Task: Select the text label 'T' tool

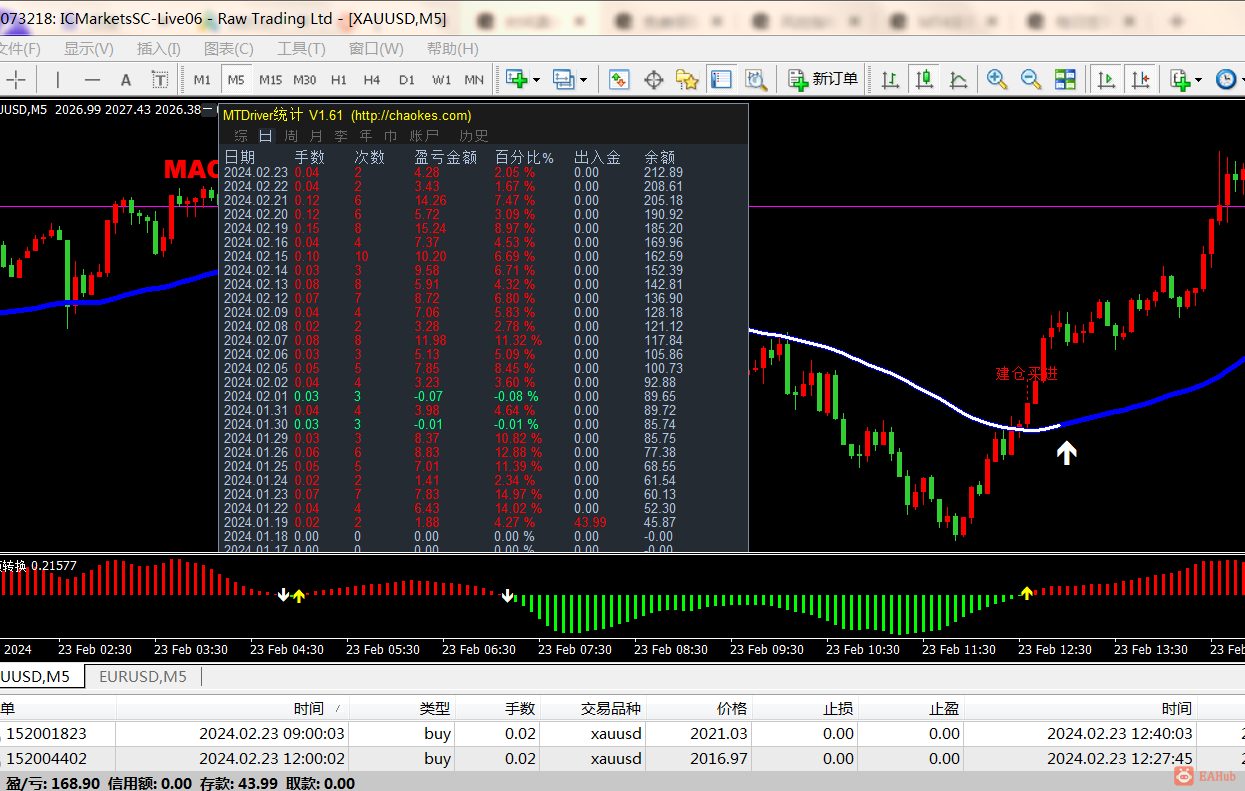Action: [x=159, y=80]
